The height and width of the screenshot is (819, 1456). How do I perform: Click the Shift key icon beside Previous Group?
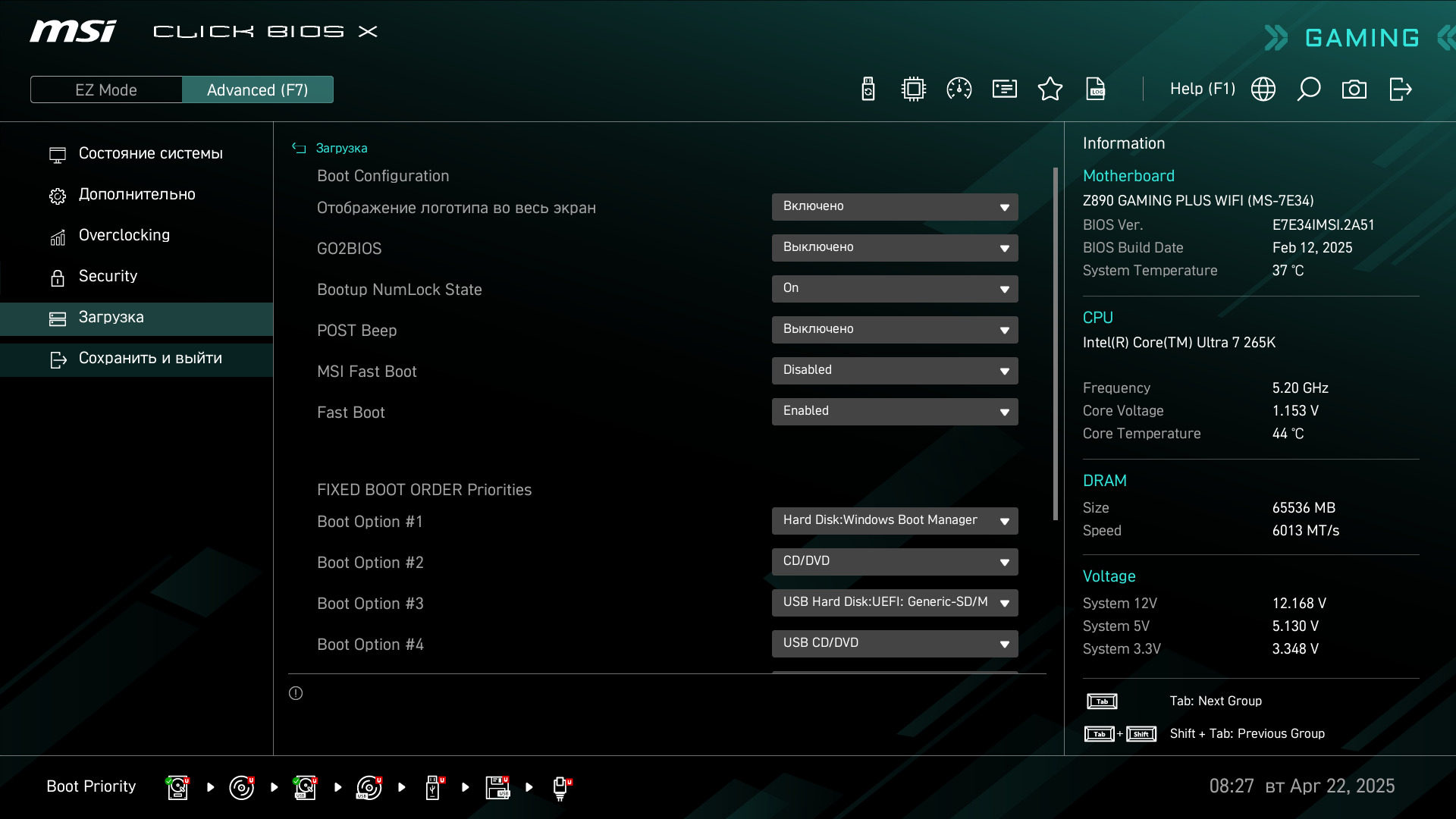coord(1141,734)
